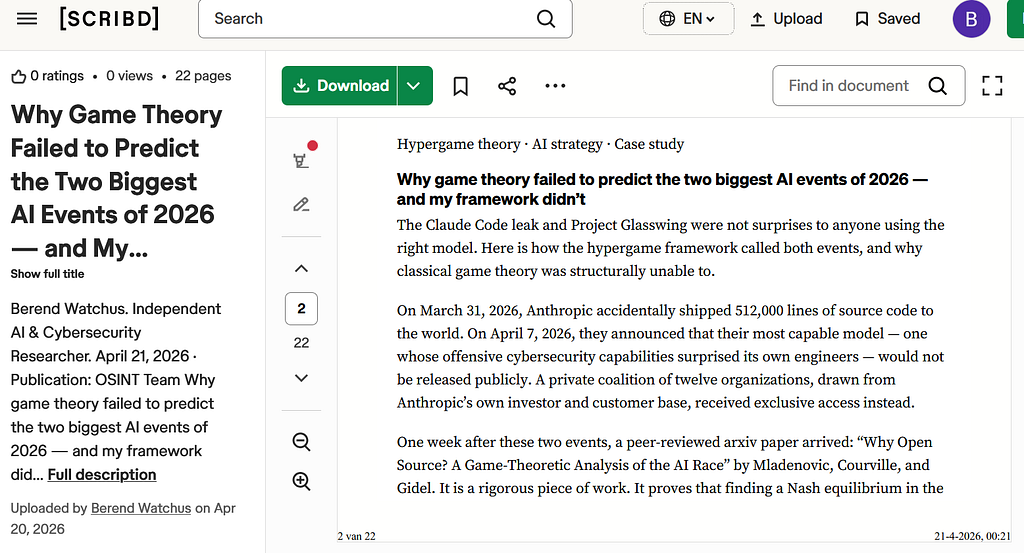The width and height of the screenshot is (1024, 553).
Task: Go to the Scribd logo homepage
Action: pos(109,18)
